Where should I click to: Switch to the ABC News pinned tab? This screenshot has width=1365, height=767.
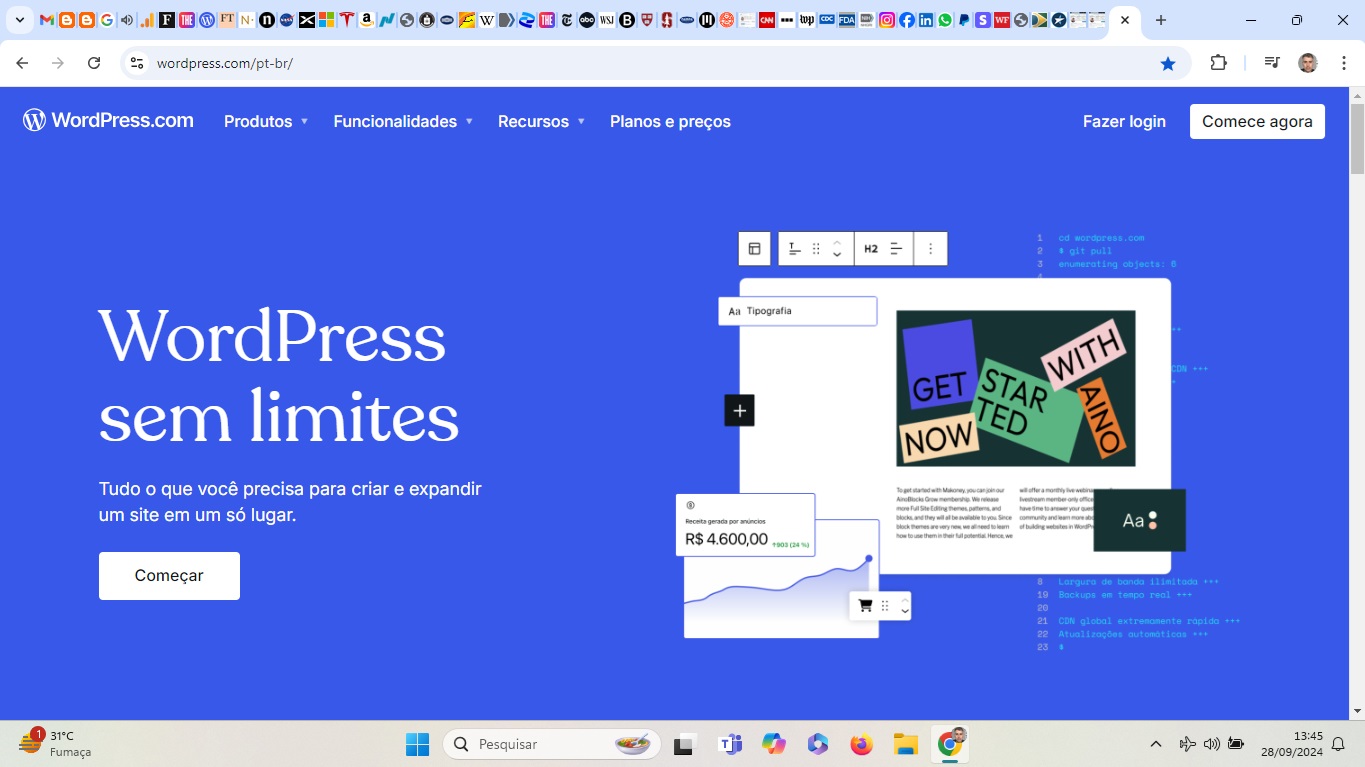point(587,20)
